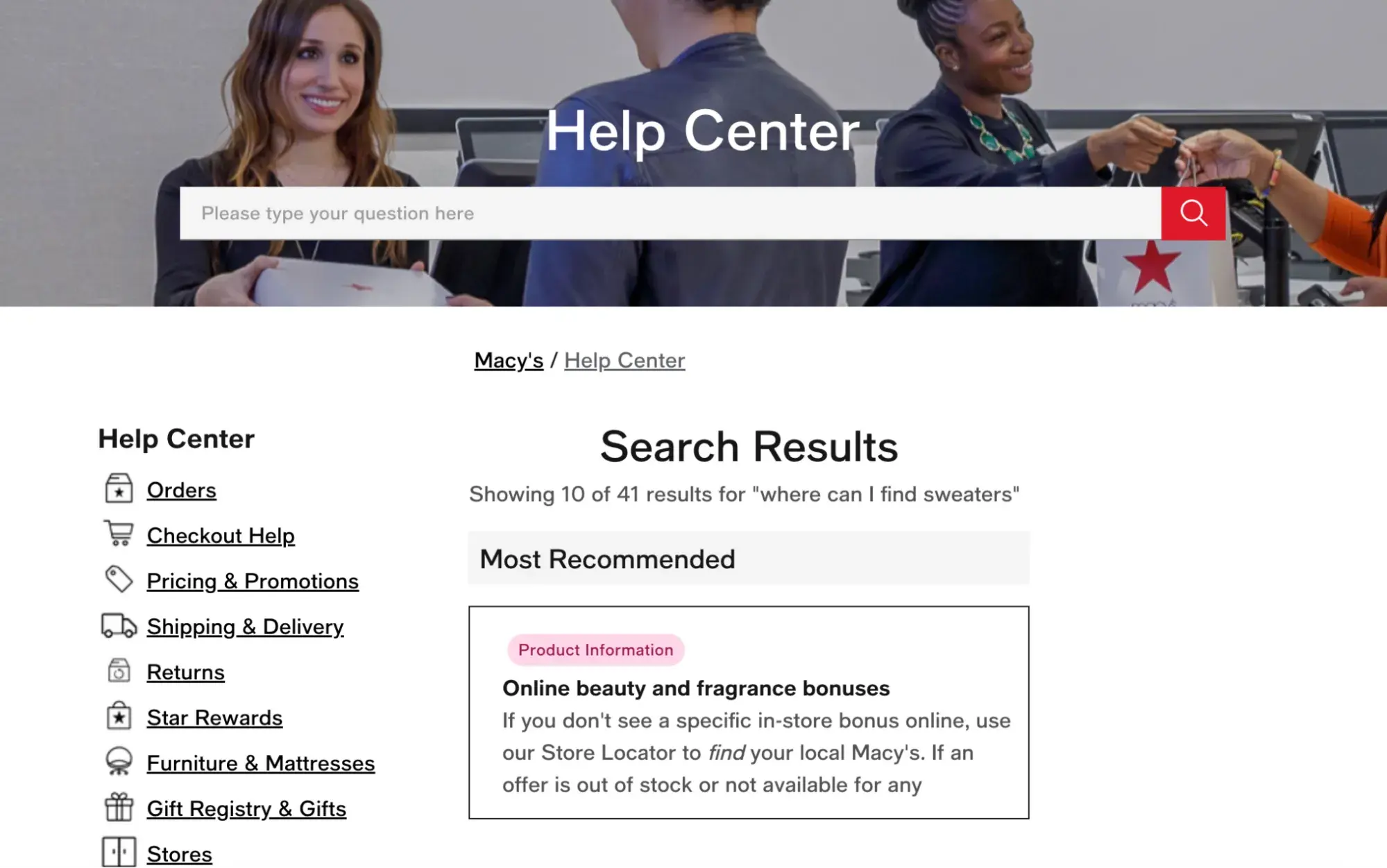The width and height of the screenshot is (1387, 868).
Task: Click the Gift Registry gift box icon
Action: point(118,808)
